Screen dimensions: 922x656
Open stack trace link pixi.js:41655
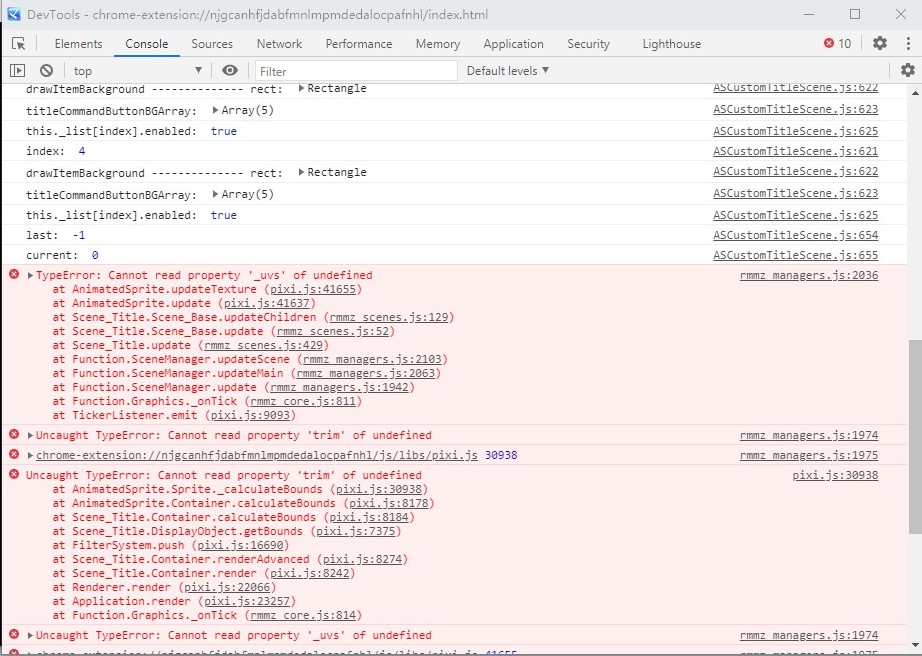313,289
